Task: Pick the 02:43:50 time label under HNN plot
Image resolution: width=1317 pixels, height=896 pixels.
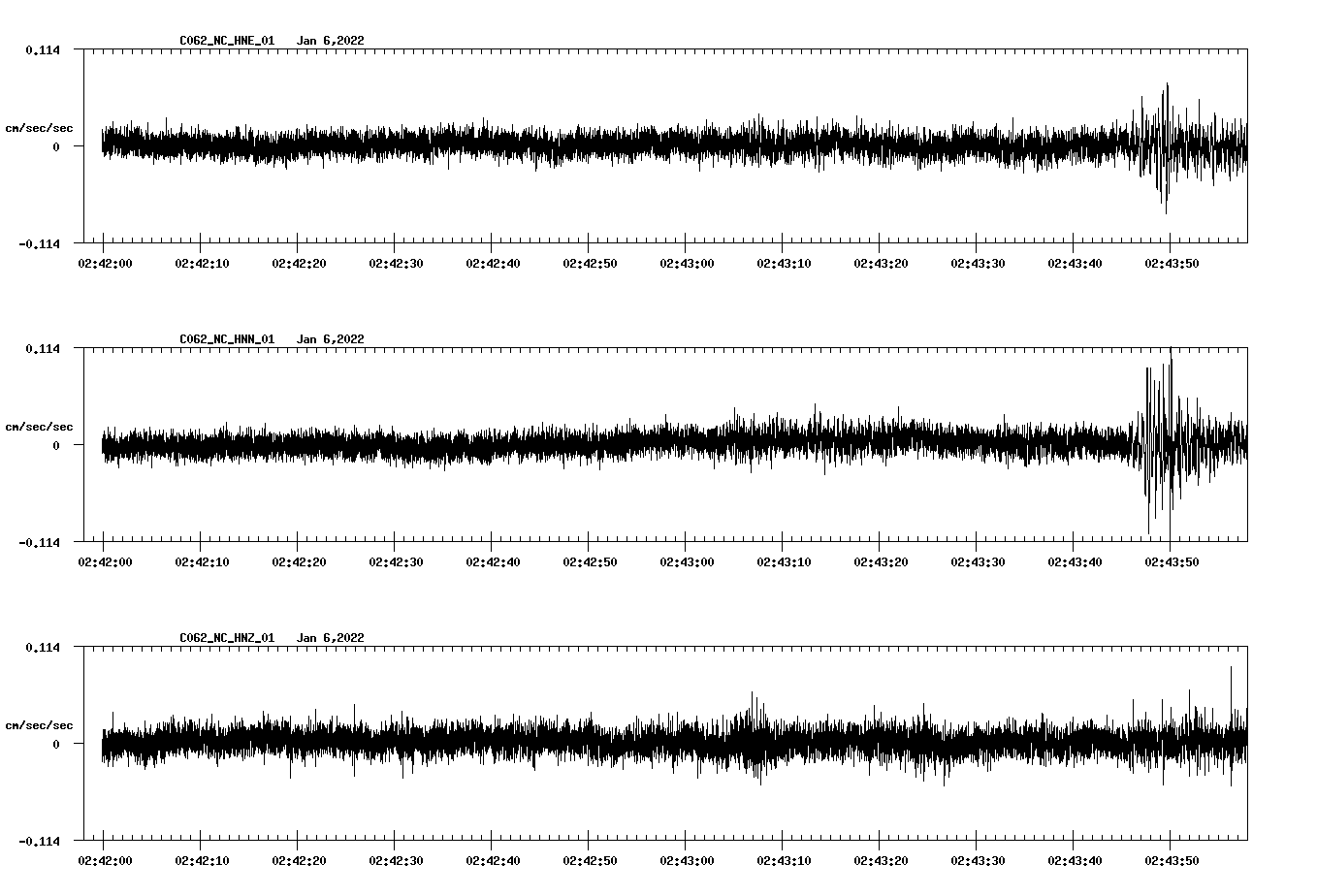Action: click(1172, 562)
